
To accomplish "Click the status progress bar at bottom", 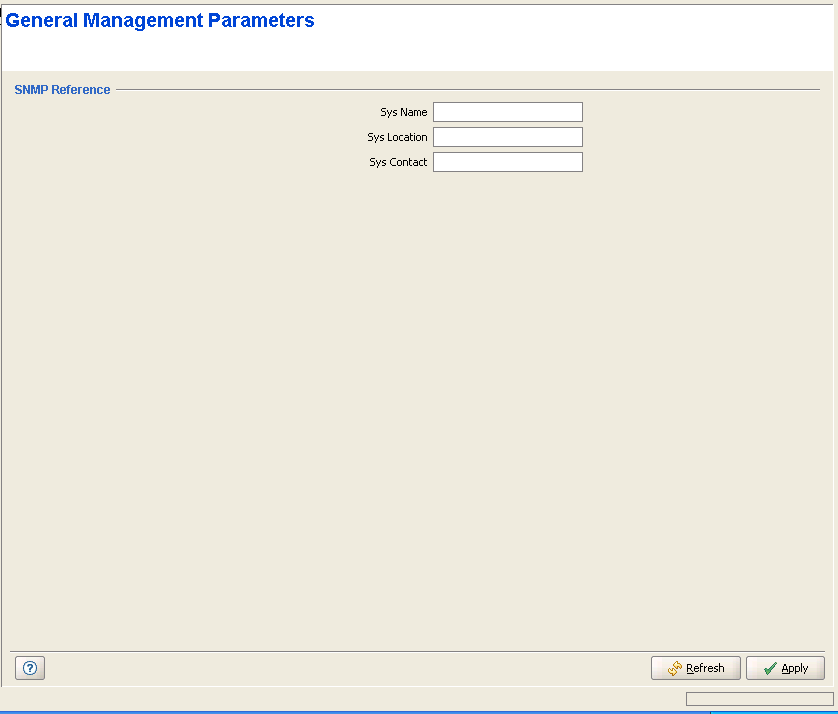I will 759,699.
